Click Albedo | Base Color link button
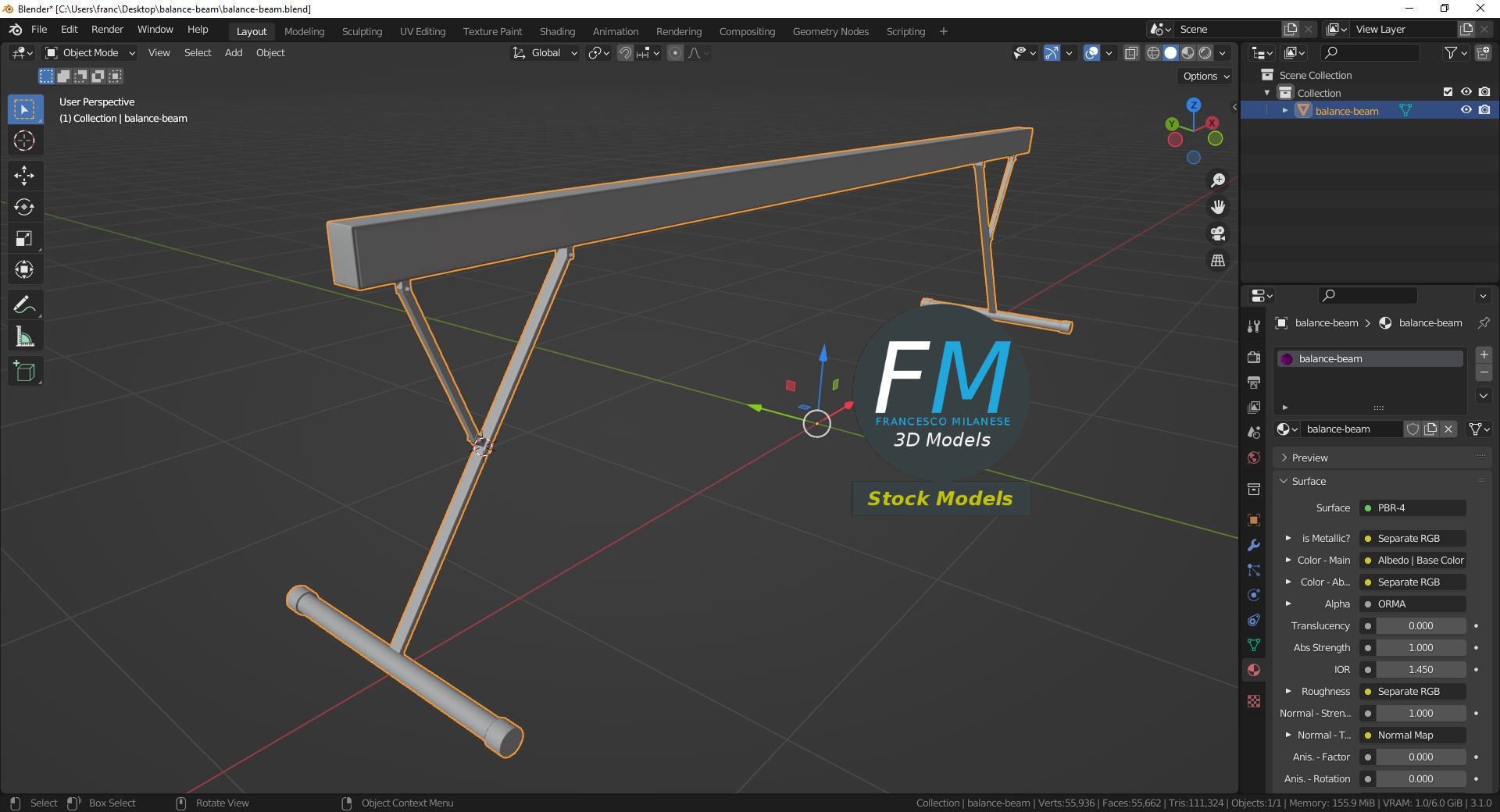Viewport: 1500px width, 812px height. 1413,560
